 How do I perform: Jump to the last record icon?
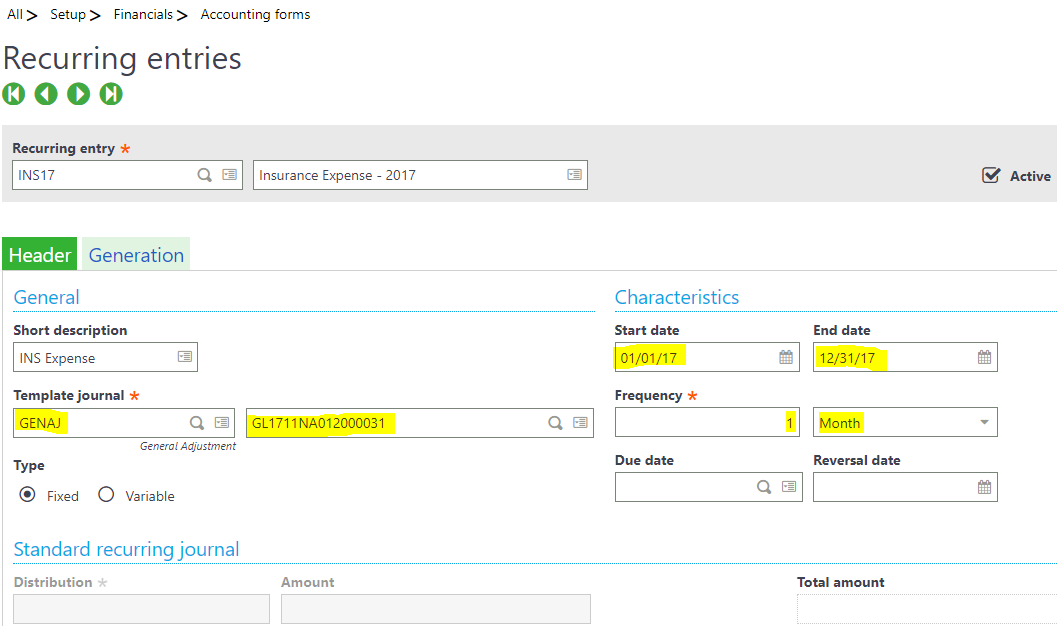[x=111, y=94]
